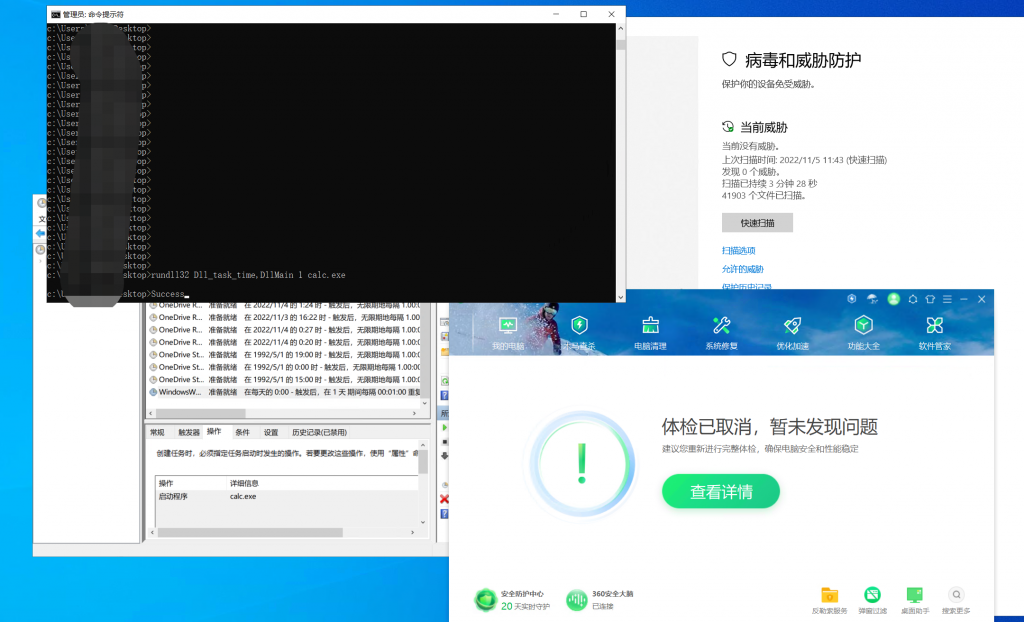The image size is (1024, 622).
Task: Click the 病毒和威胁防护 heading
Action: pos(803,61)
